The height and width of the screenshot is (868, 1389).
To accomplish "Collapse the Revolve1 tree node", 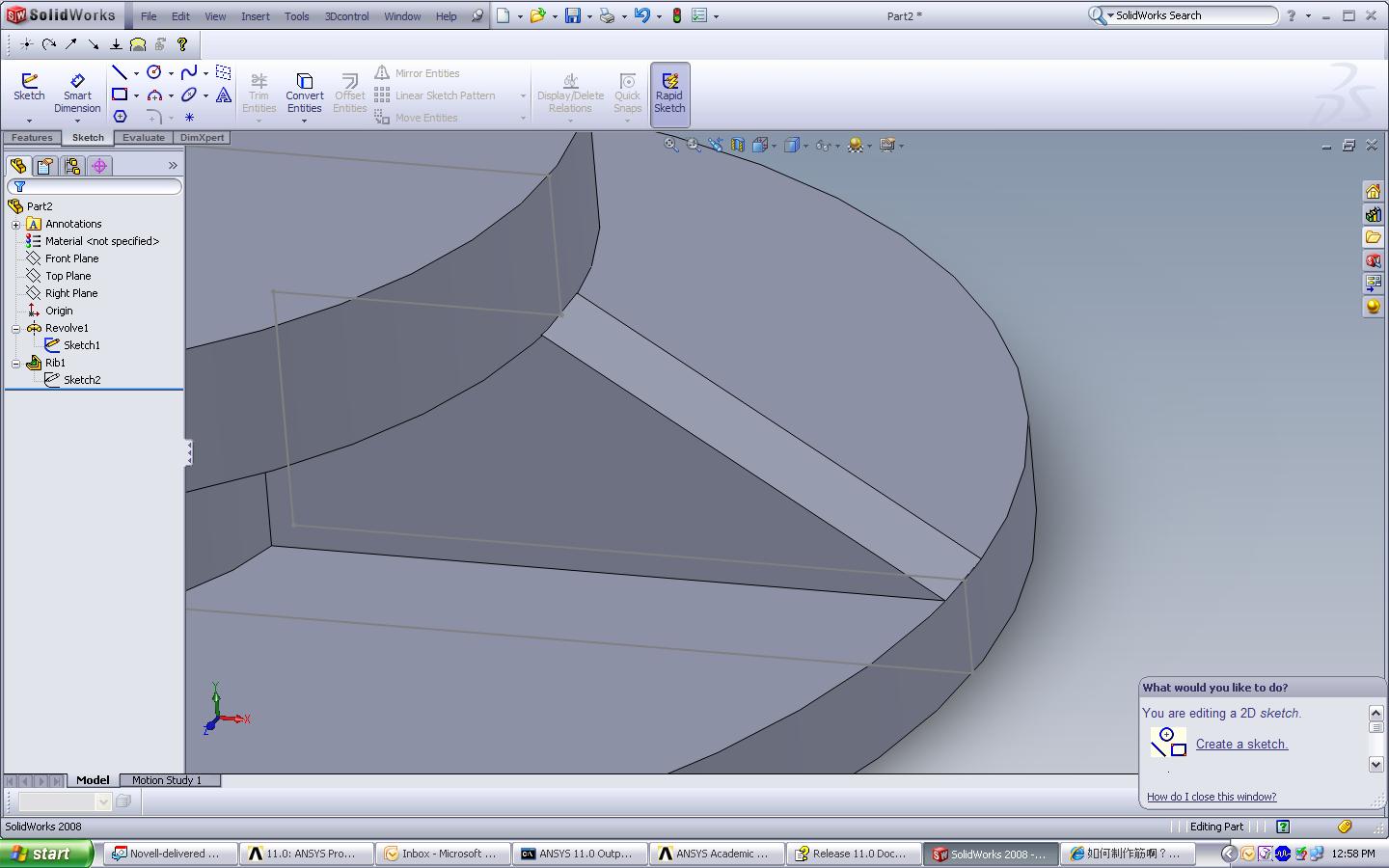I will click(x=16, y=328).
